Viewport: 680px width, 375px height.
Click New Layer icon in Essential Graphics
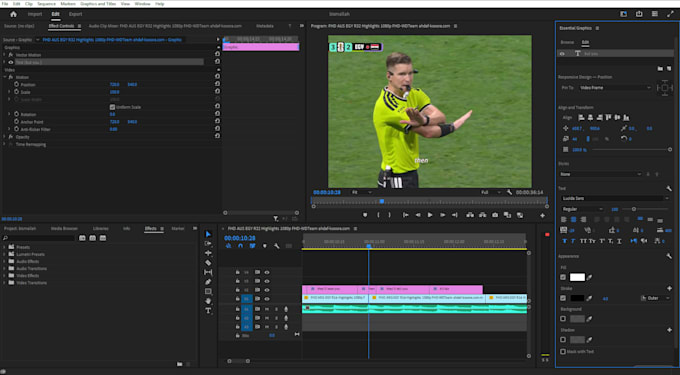pos(669,68)
